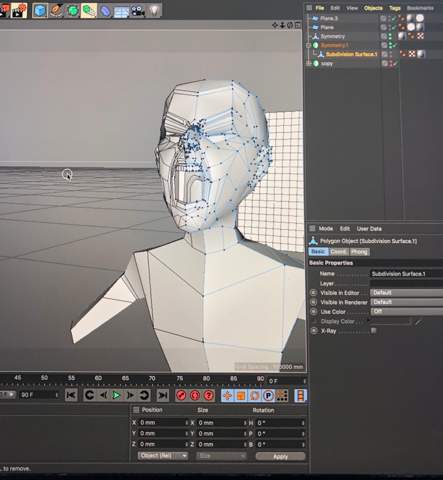Switch to the Coord. tab
This screenshot has width=443, height=480.
339,252
